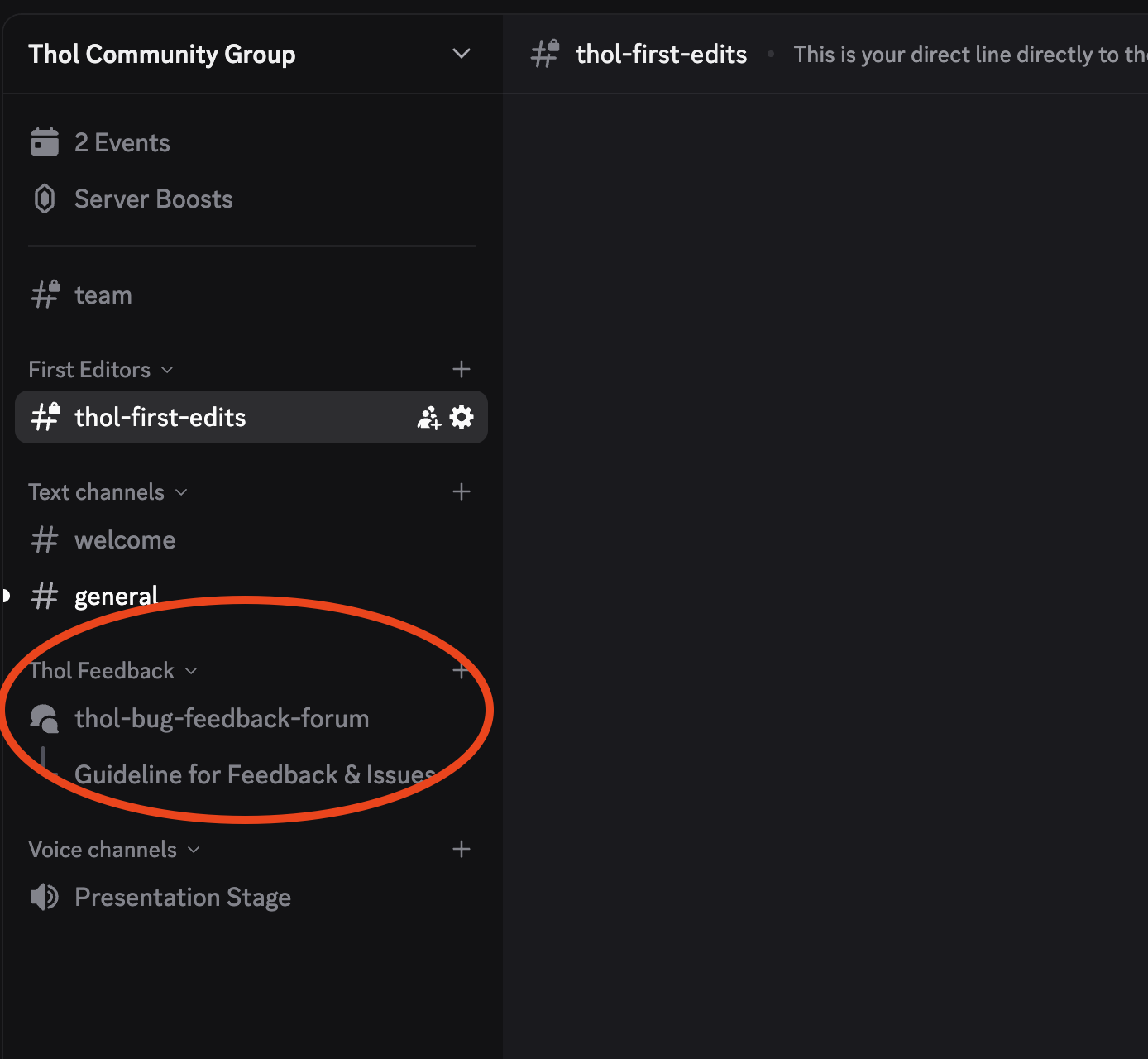
Task: Open the private team channel
Action: click(x=103, y=295)
